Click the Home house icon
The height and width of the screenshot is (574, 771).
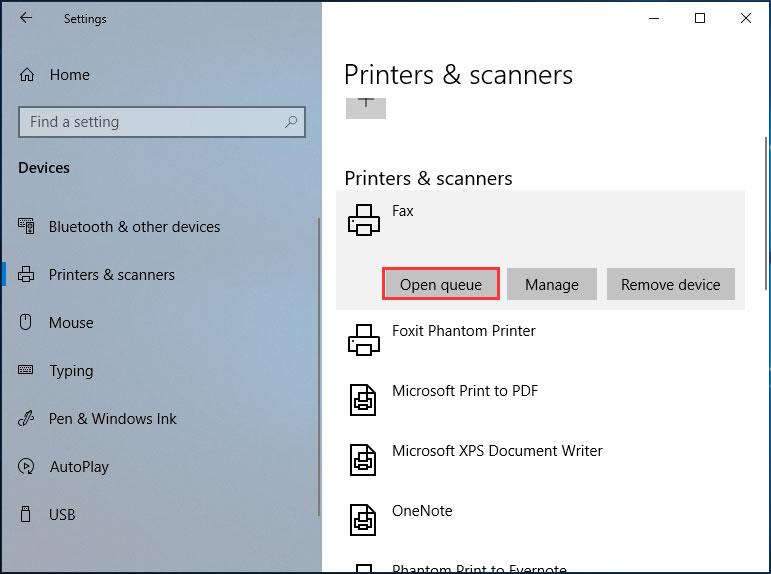[27, 75]
